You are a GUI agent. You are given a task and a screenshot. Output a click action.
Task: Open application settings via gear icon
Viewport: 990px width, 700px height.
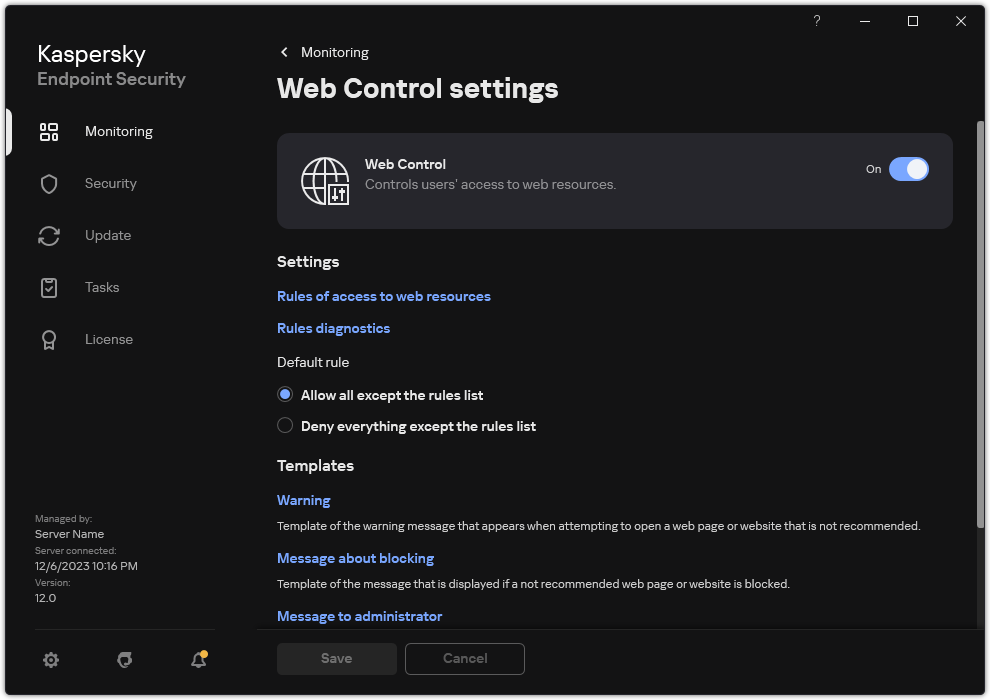(51, 660)
